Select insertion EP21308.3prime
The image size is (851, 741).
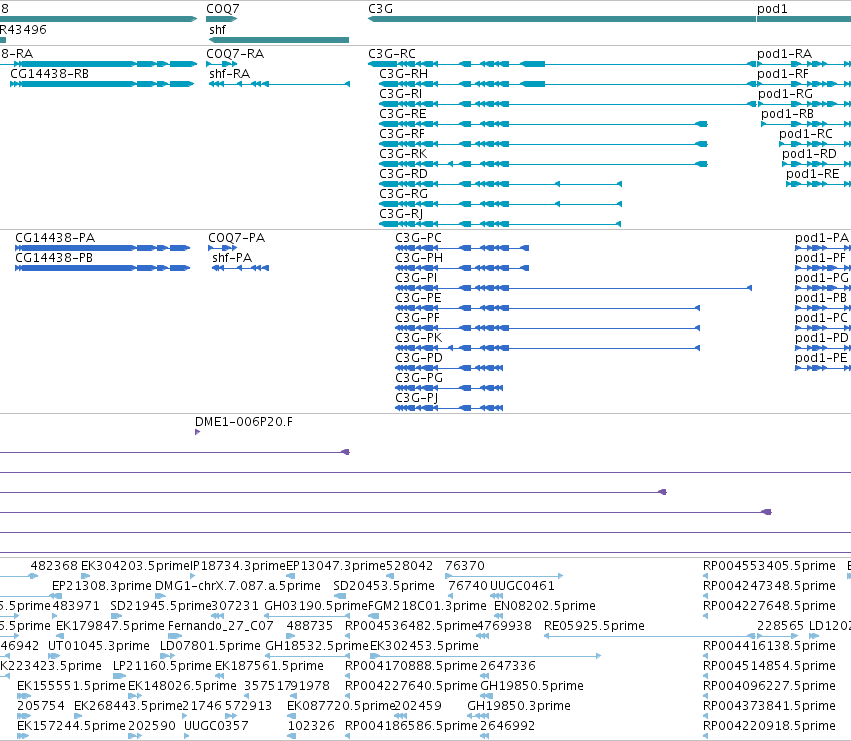pyautogui.click(x=101, y=586)
